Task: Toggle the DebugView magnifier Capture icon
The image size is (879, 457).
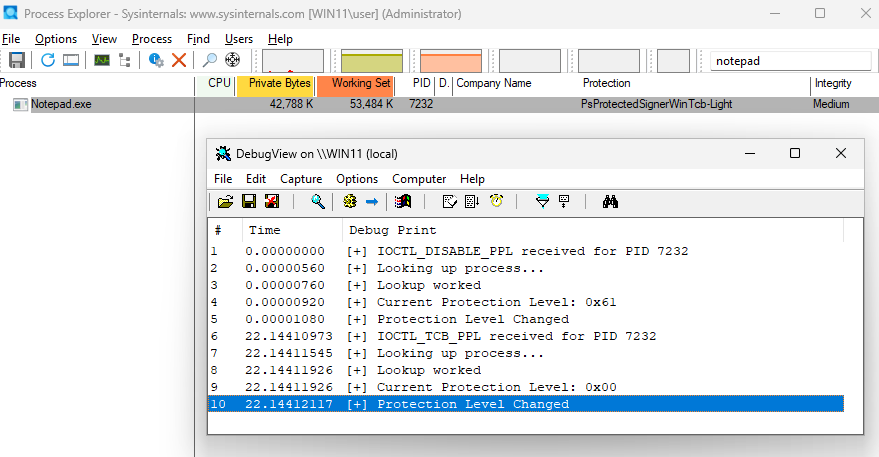Action: (318, 202)
